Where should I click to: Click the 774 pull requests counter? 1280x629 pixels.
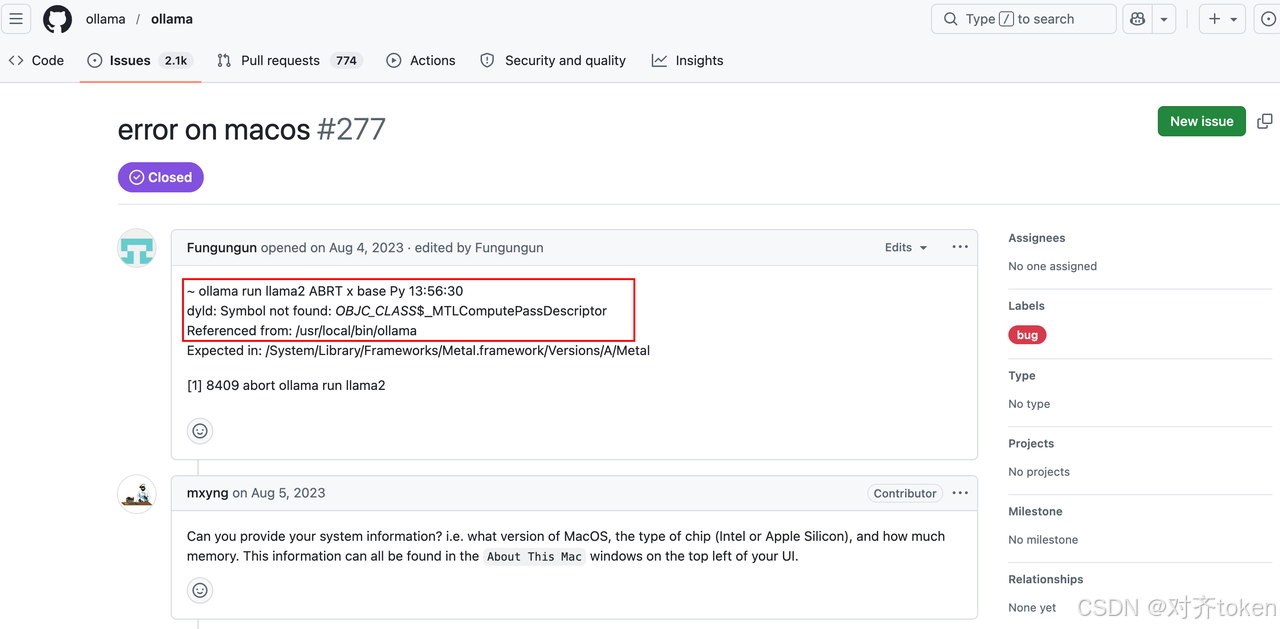[346, 60]
